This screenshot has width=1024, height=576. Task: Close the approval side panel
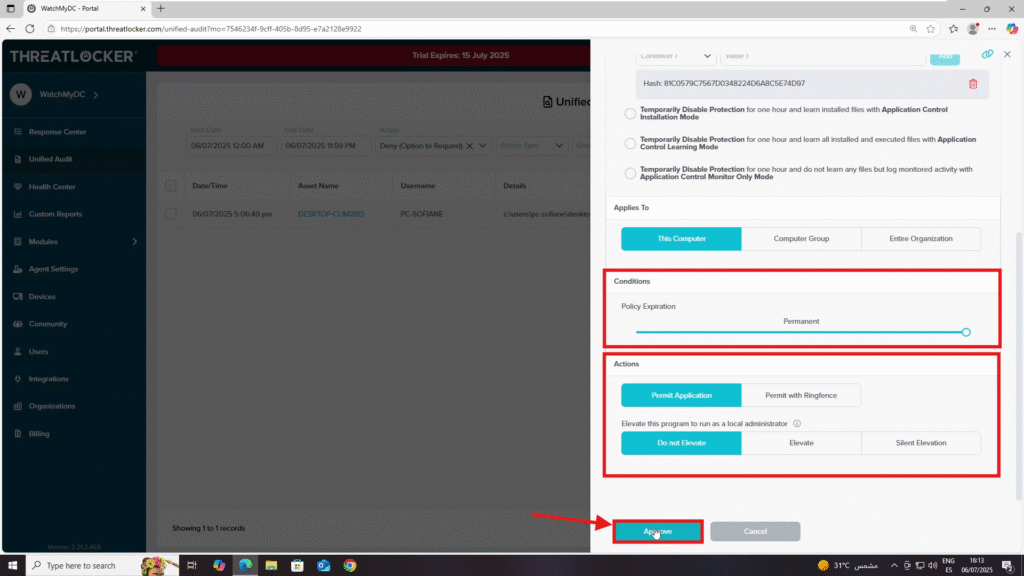(1007, 54)
